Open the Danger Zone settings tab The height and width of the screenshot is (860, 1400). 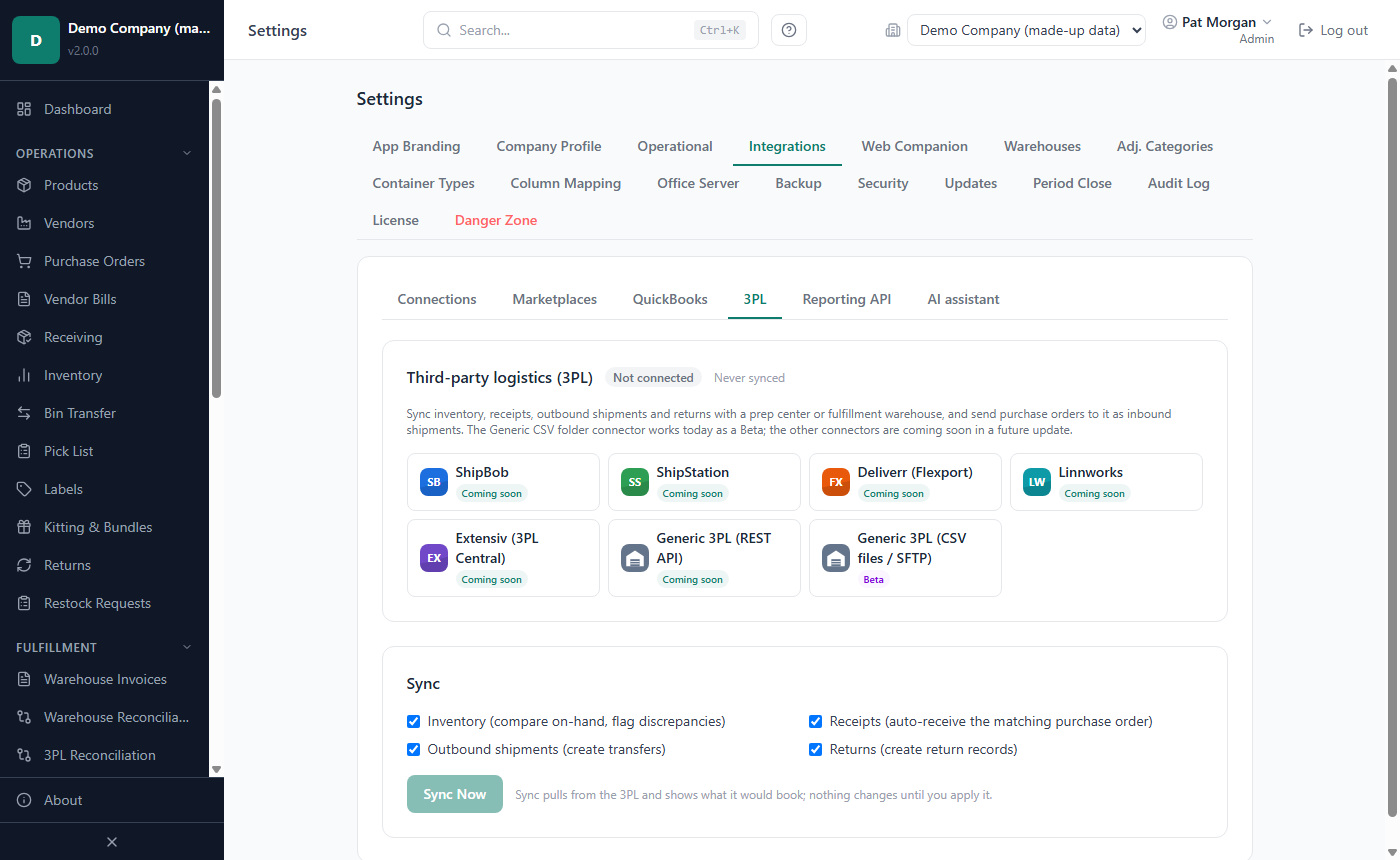click(496, 220)
